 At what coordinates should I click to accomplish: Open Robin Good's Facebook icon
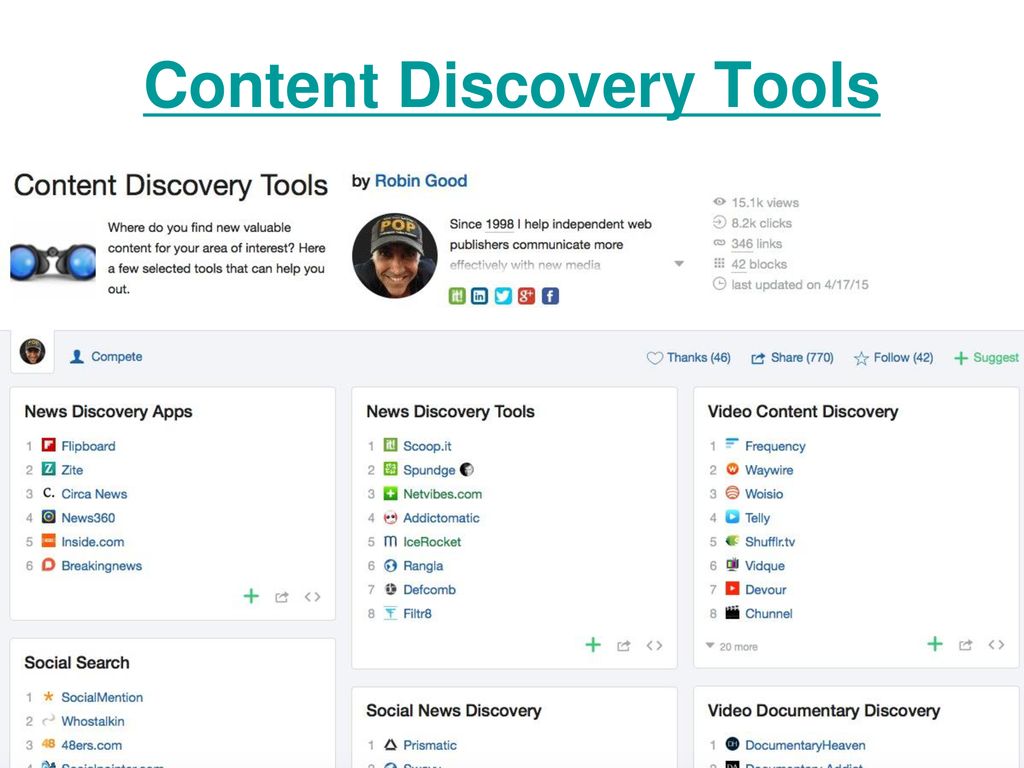[550, 296]
